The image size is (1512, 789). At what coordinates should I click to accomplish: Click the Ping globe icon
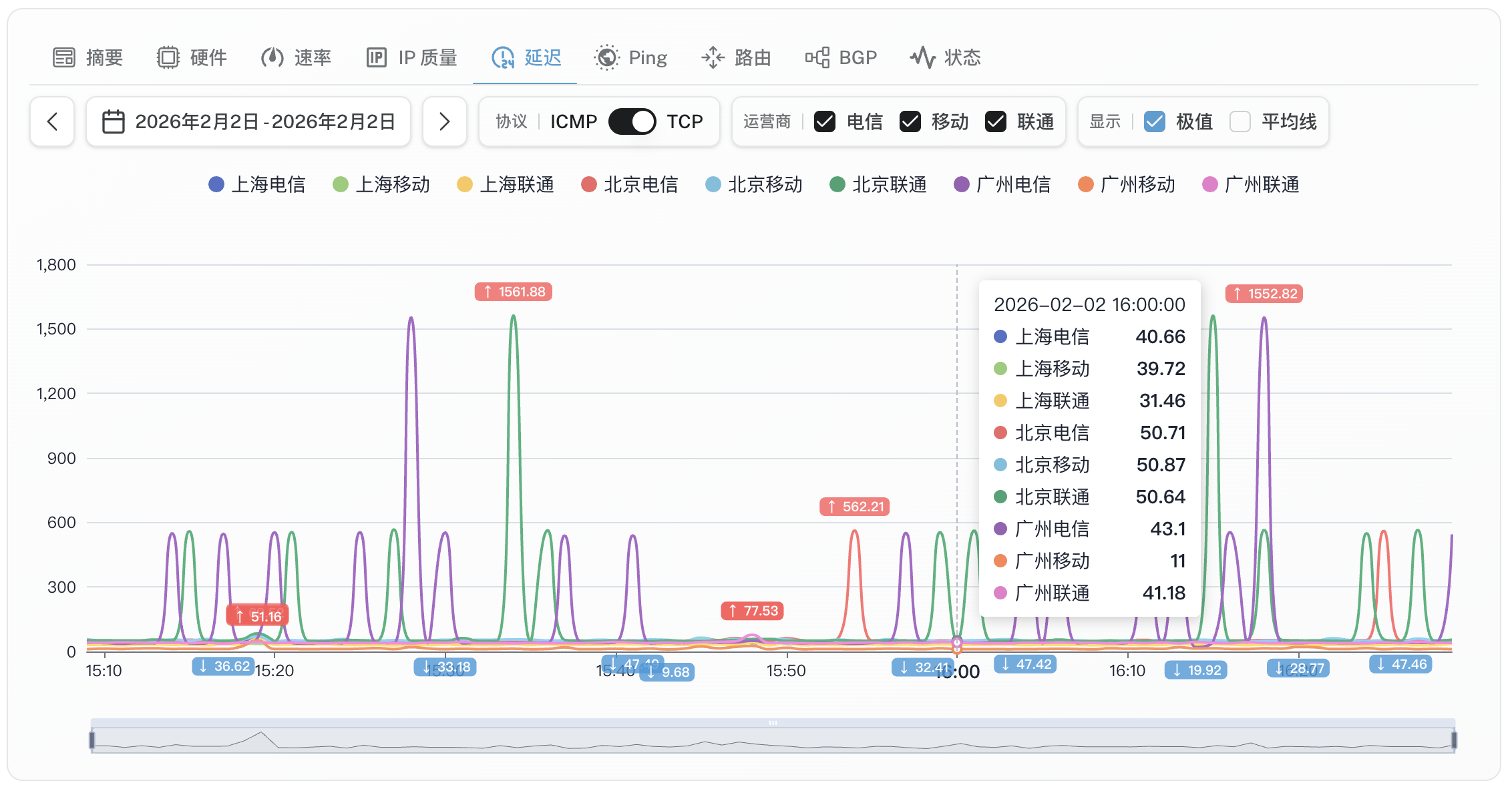pos(606,57)
